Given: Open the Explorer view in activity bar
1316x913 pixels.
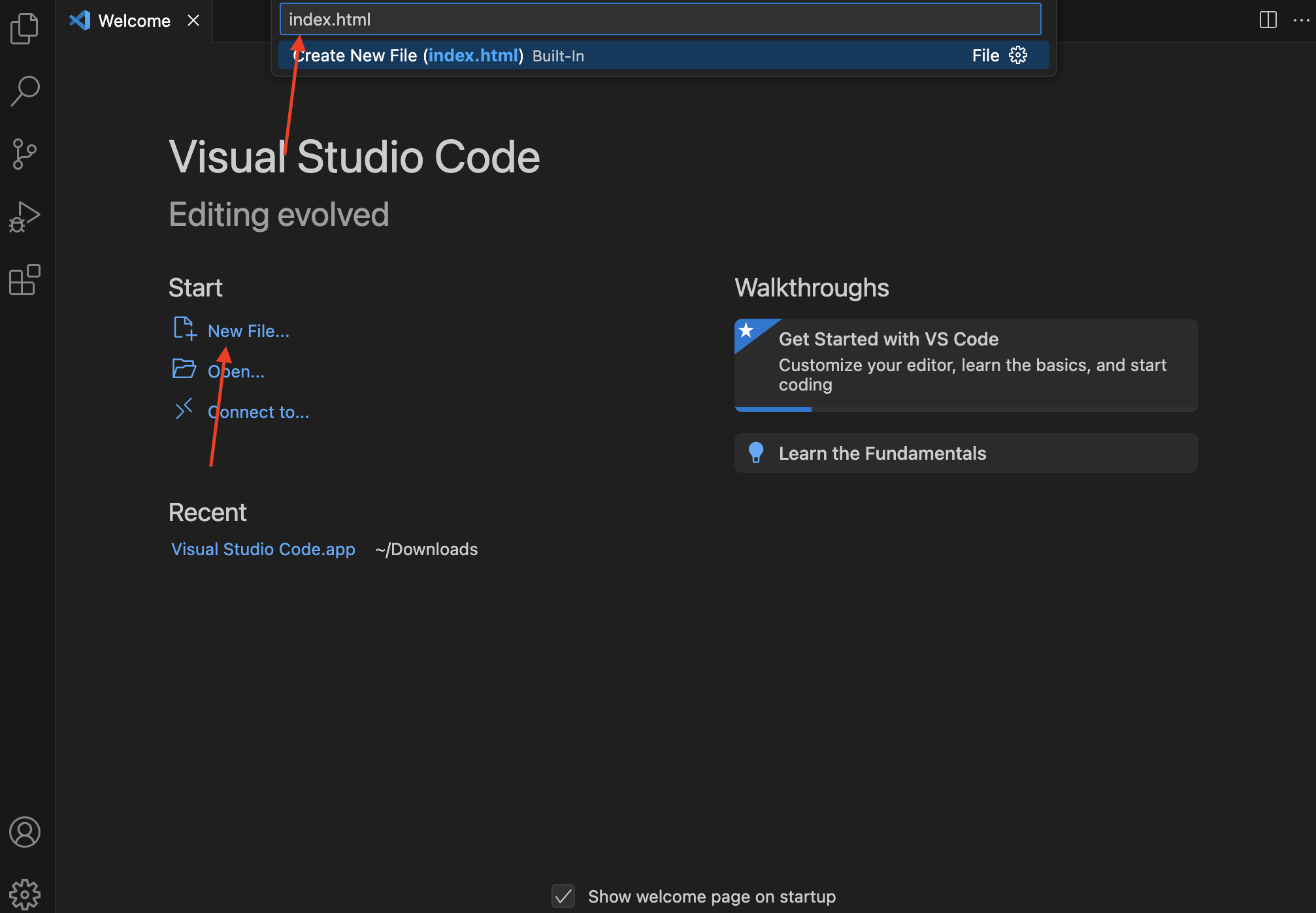Looking at the screenshot, I should (25, 29).
